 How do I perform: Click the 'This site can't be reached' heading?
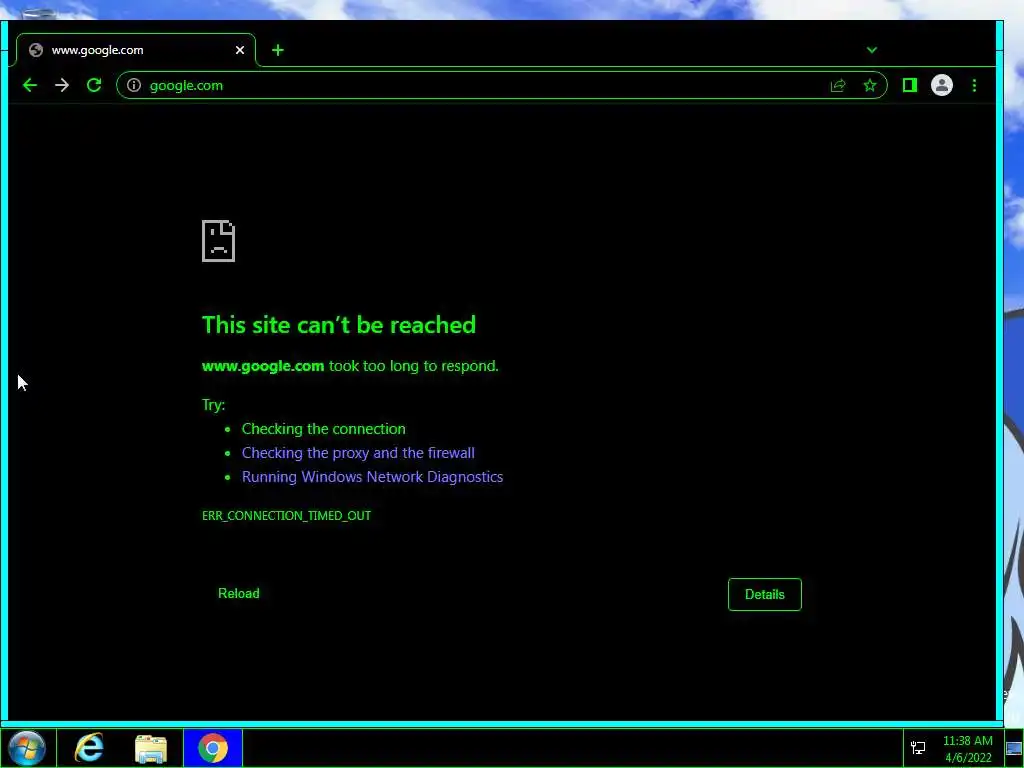[x=339, y=325]
